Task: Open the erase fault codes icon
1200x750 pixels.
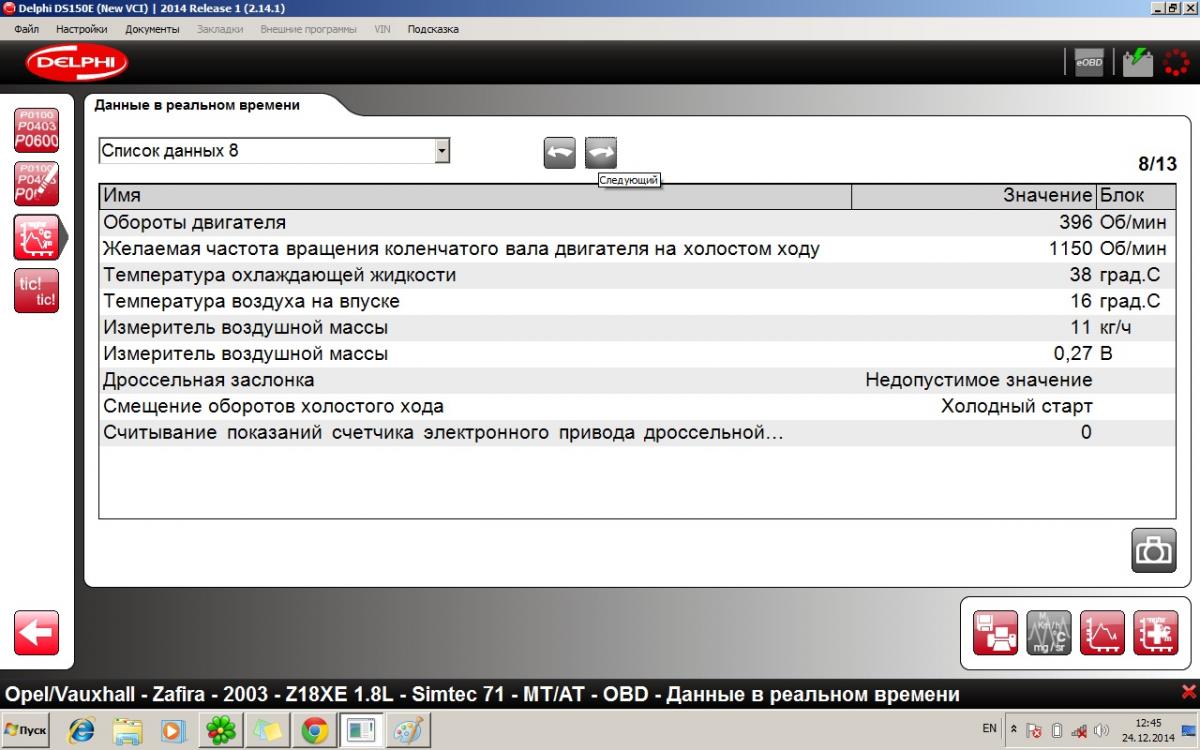Action: [x=37, y=183]
